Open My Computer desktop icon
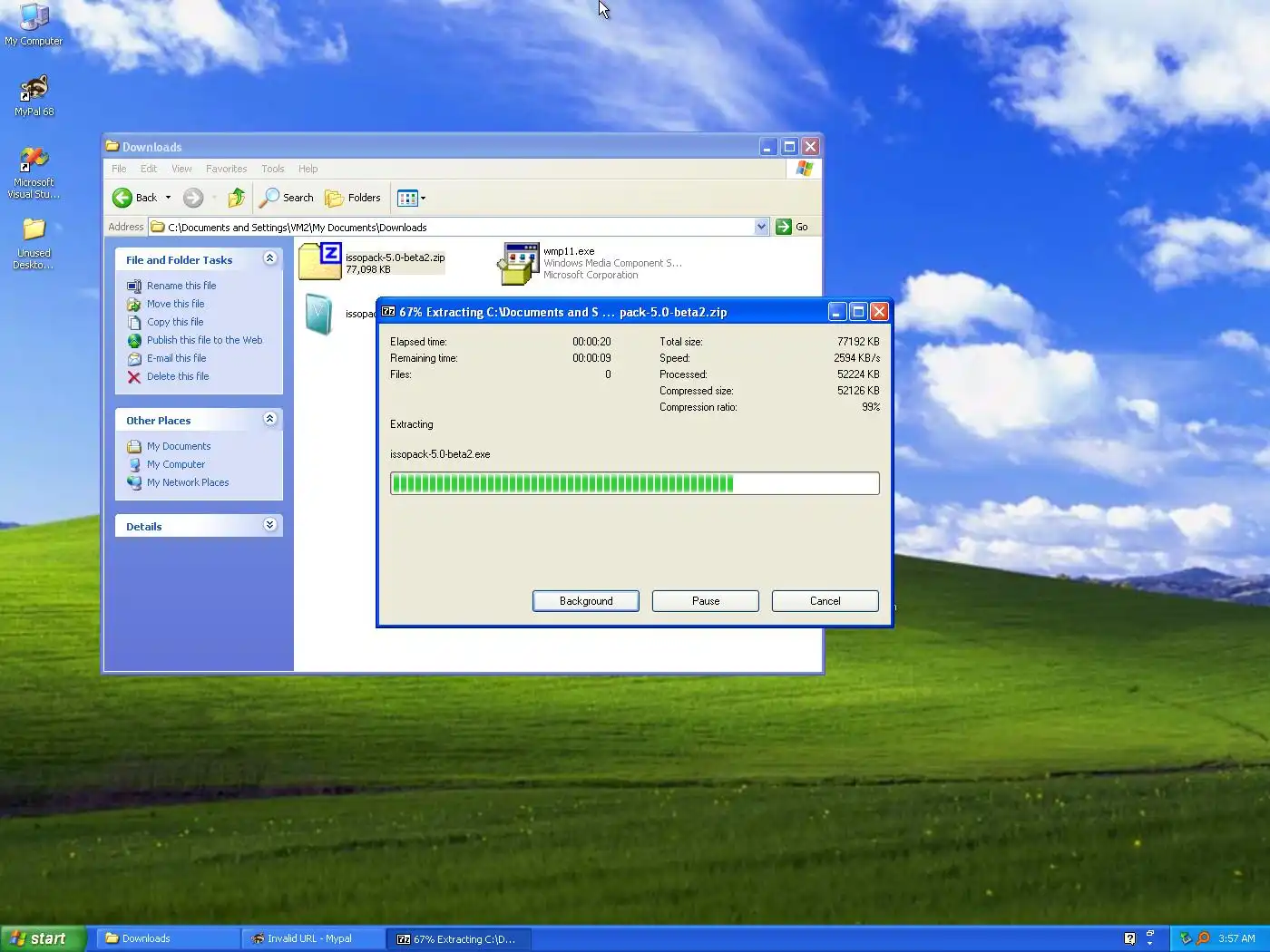This screenshot has width=1270, height=952. coord(34,24)
